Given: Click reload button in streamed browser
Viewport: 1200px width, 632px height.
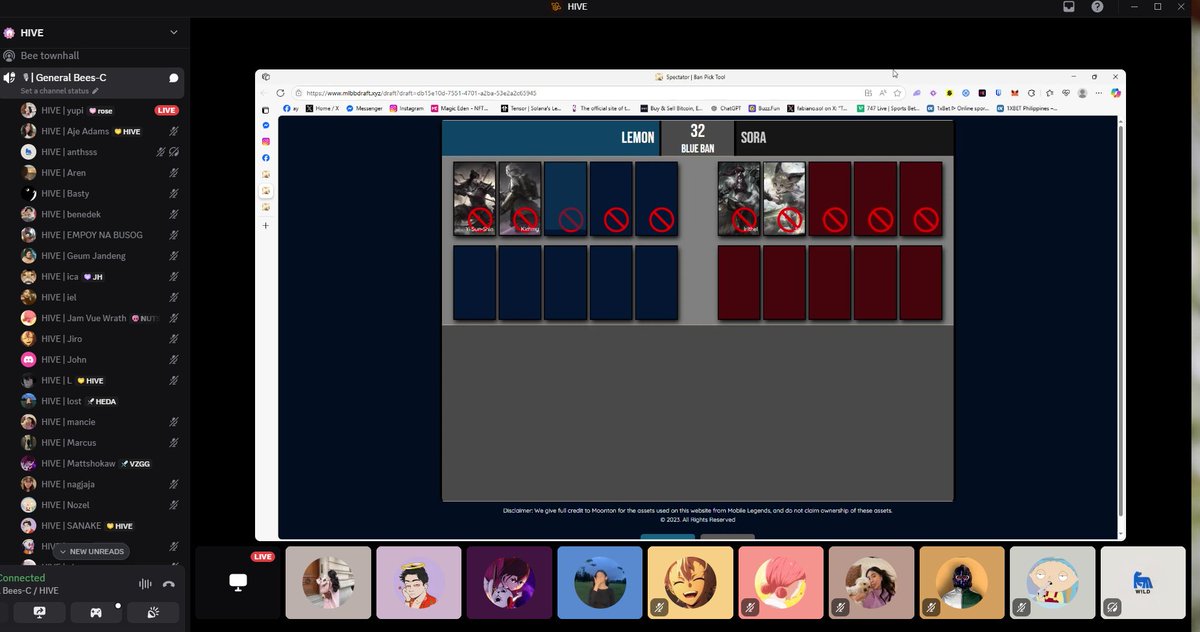Looking at the screenshot, I should pyautogui.click(x=280, y=93).
